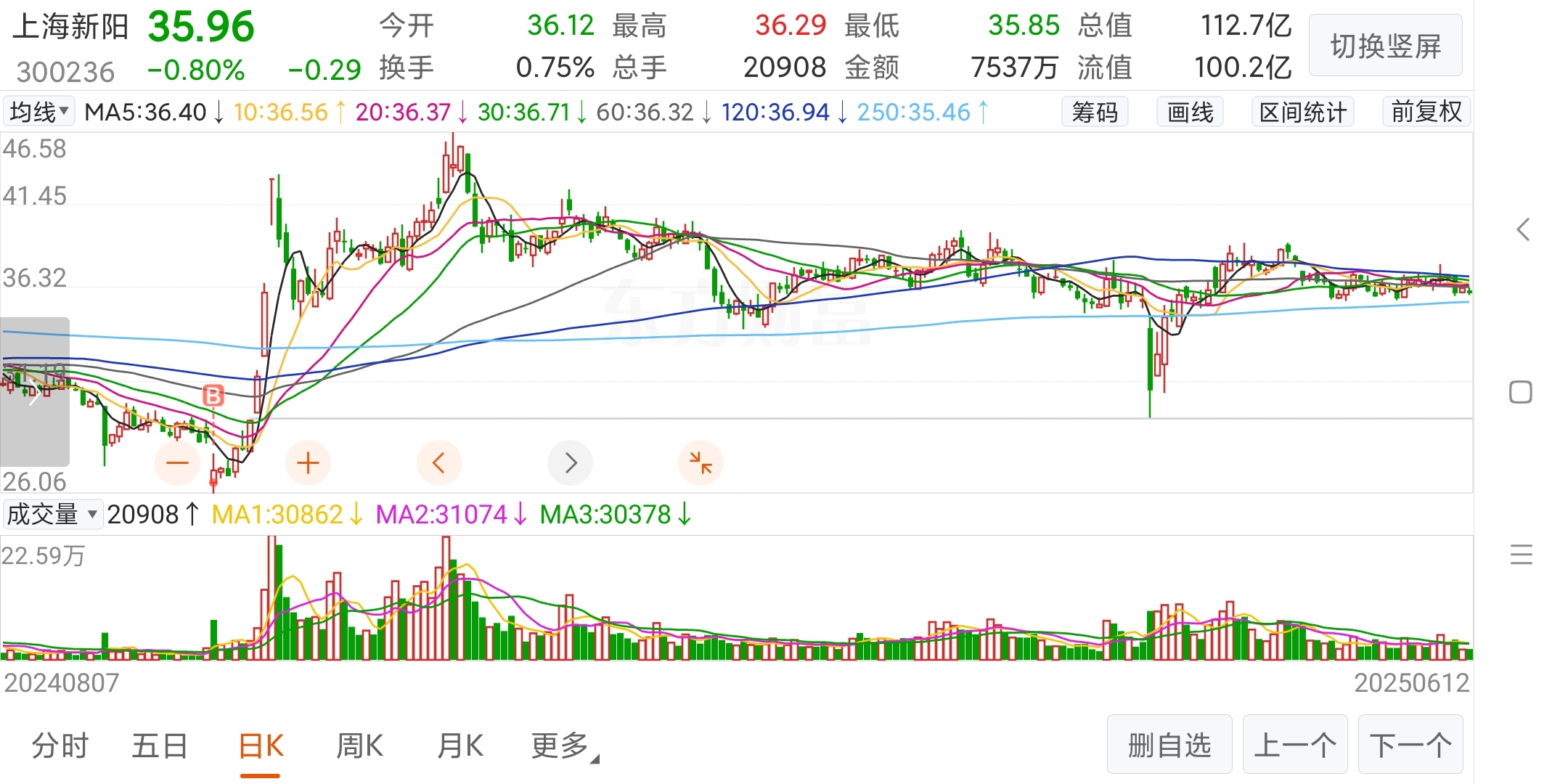Tap the current price 35.96

pyautogui.click(x=201, y=27)
